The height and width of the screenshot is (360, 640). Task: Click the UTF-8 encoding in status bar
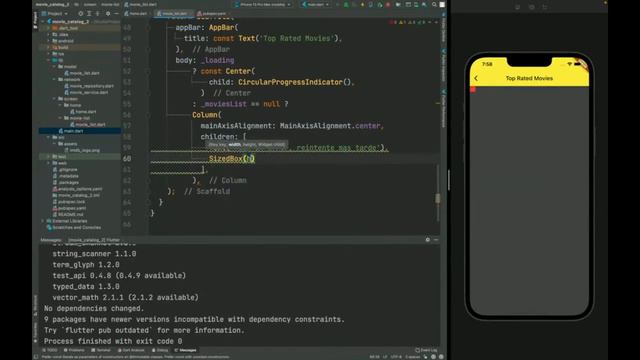pos(396,357)
